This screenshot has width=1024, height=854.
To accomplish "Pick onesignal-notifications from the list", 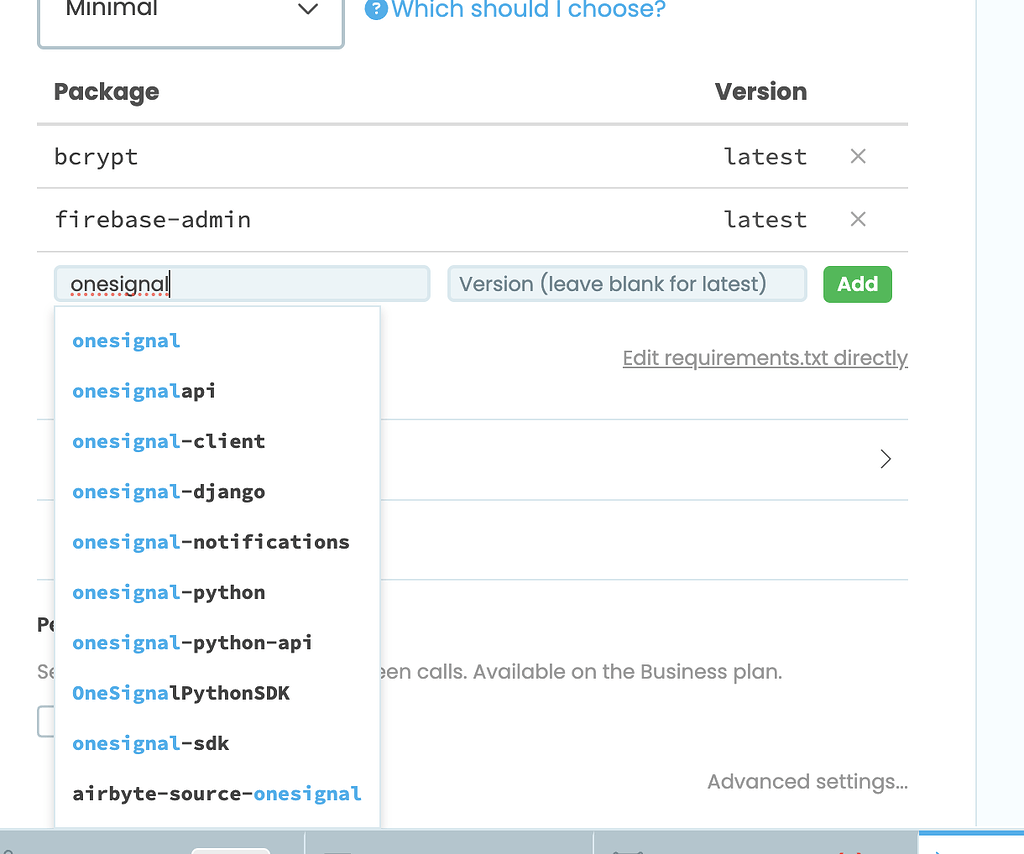I will tap(210, 542).
